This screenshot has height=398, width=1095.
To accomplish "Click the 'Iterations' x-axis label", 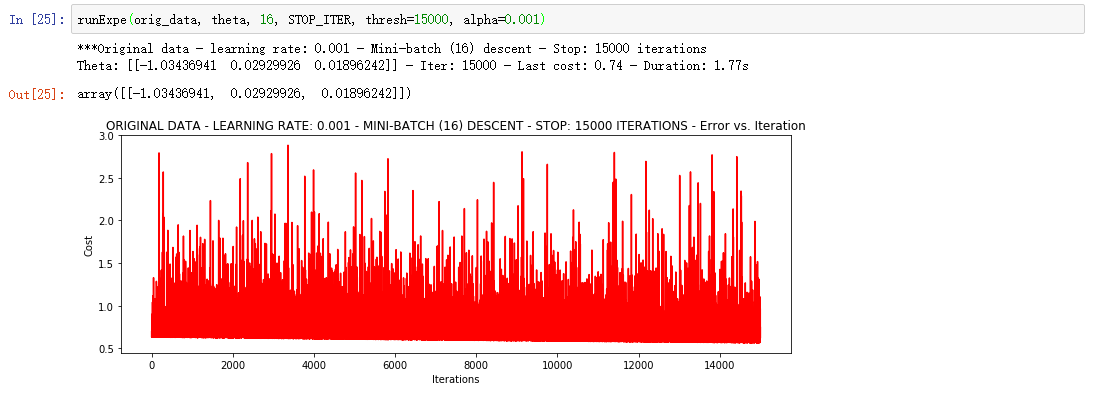I will [x=455, y=379].
